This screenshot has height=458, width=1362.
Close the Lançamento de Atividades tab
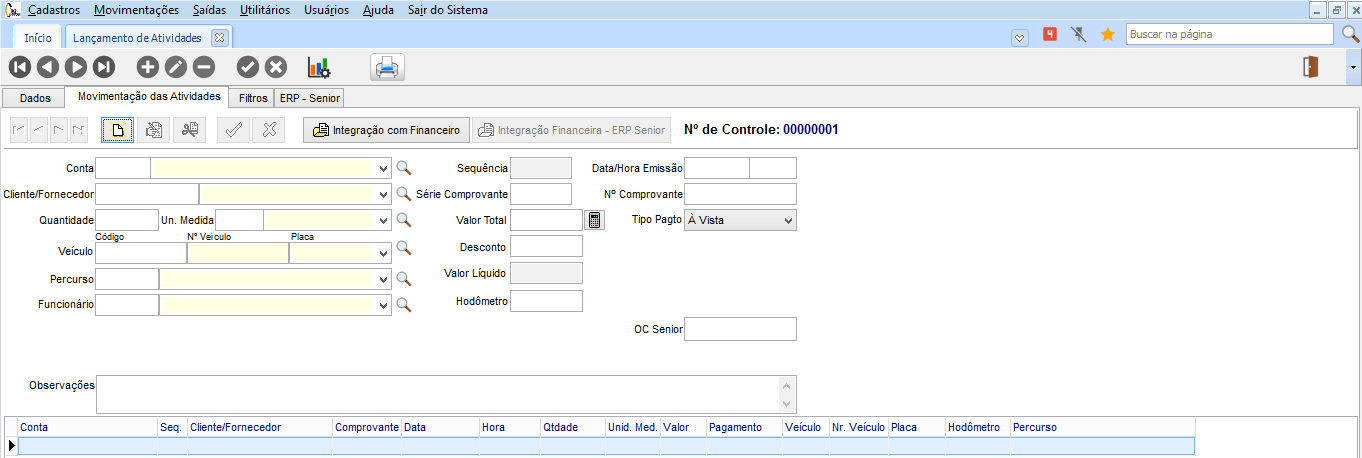point(219,37)
